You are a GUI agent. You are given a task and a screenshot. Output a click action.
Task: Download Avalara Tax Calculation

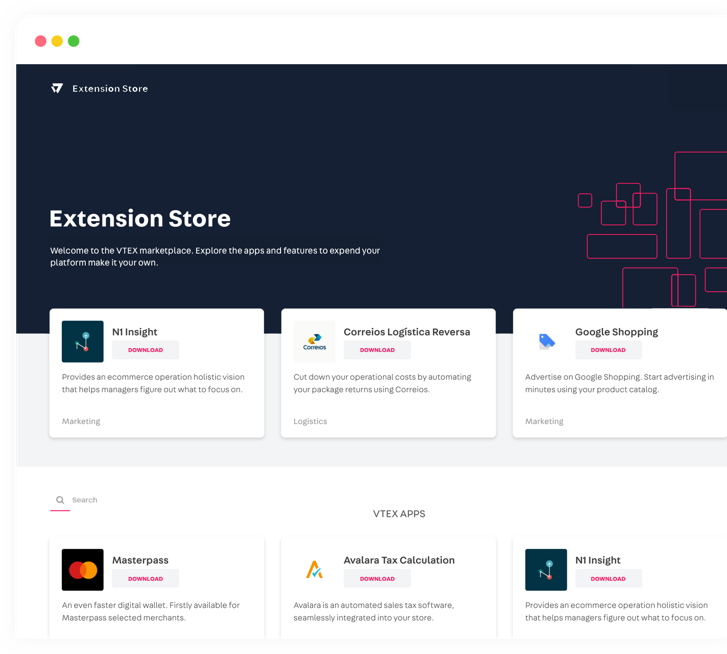pyautogui.click(x=377, y=578)
